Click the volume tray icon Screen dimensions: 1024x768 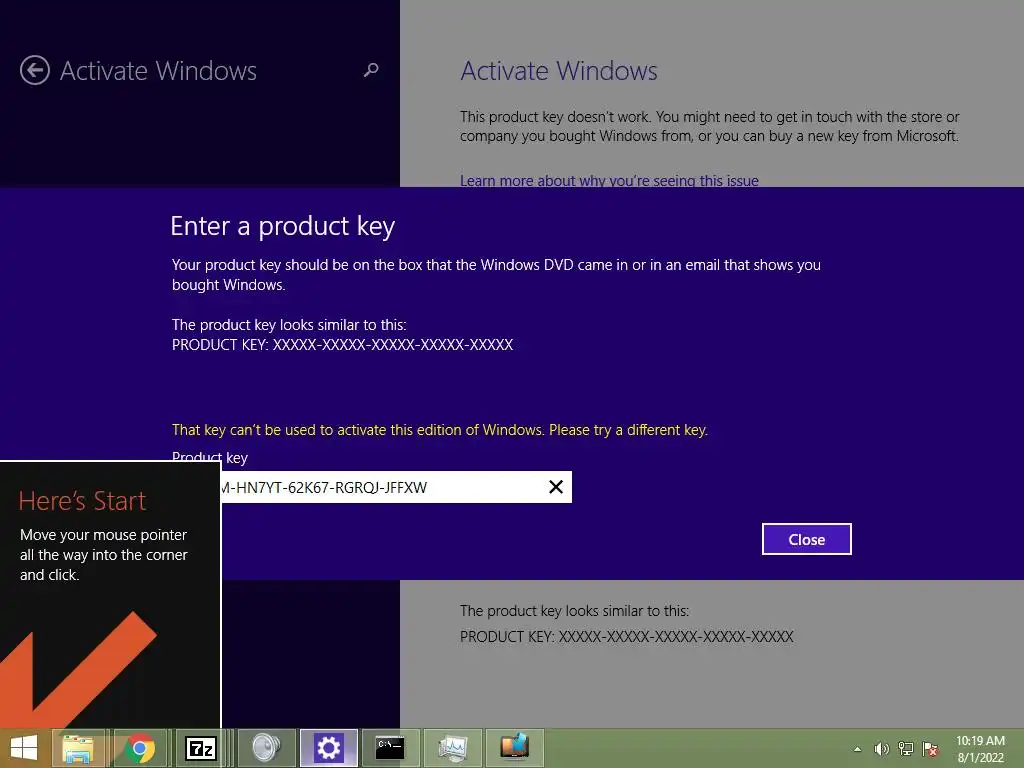pyautogui.click(x=881, y=748)
